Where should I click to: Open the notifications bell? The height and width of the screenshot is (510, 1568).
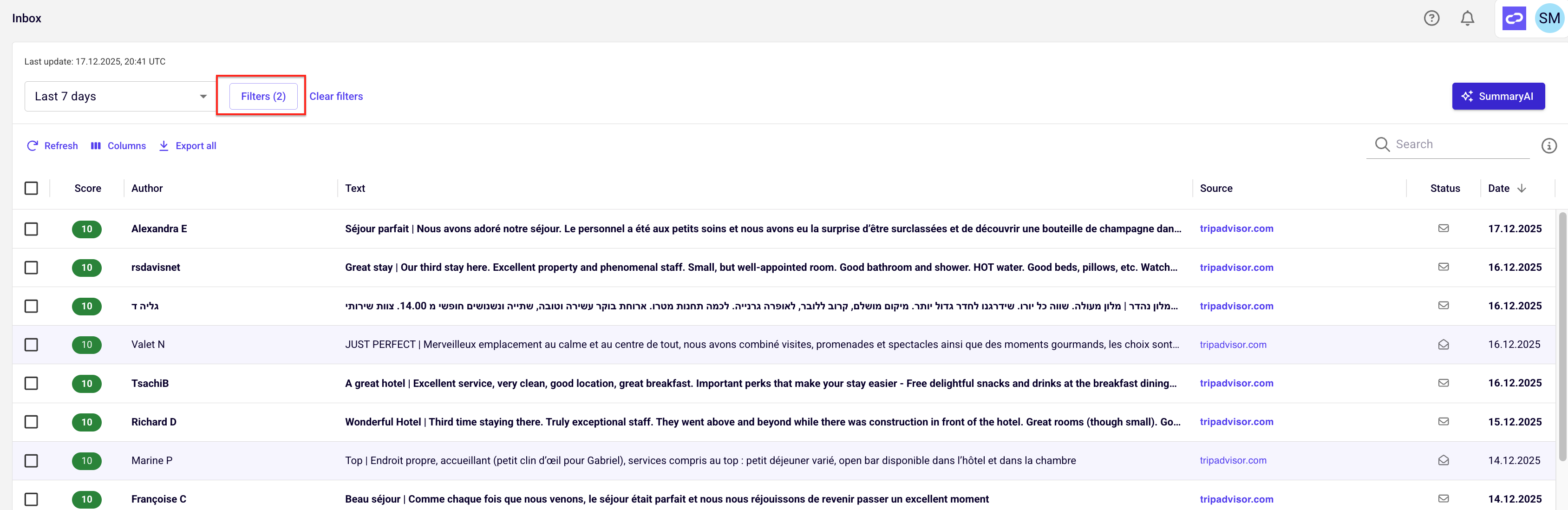[x=1467, y=18]
